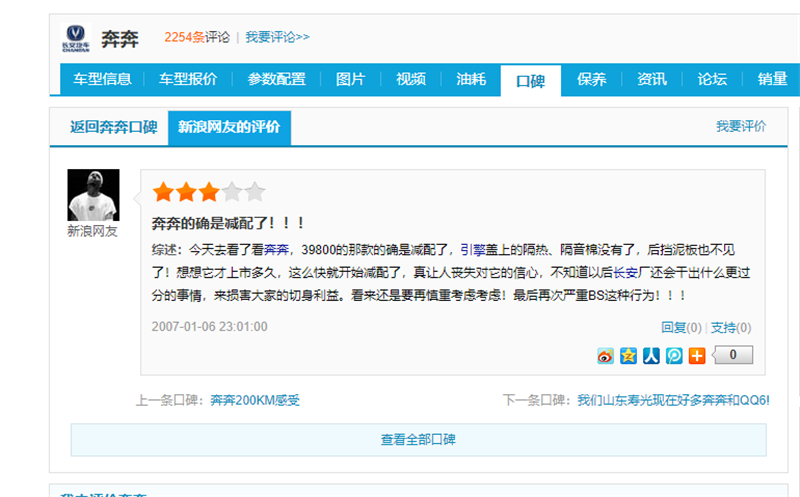This screenshot has width=800, height=497.
Task: Open the 2254条评论 link
Action: [x=197, y=37]
